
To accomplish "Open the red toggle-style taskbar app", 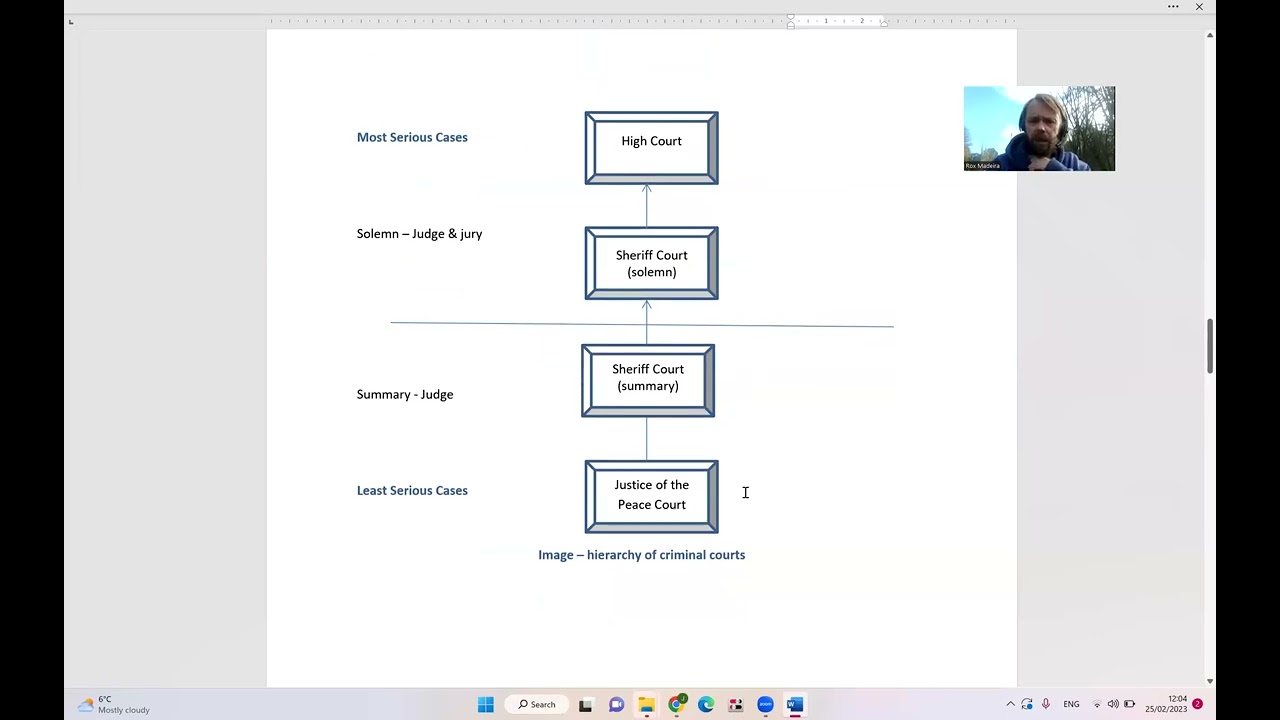I will [736, 704].
